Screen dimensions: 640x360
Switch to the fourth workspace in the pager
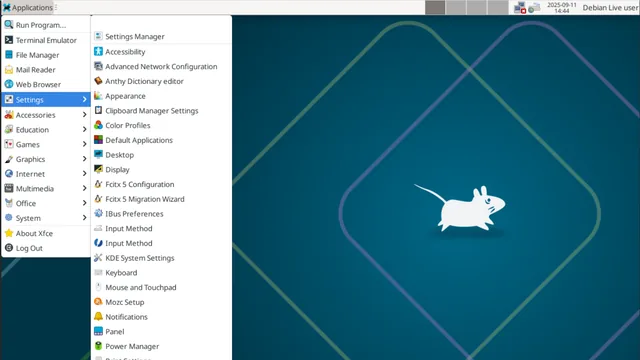(x=498, y=7)
